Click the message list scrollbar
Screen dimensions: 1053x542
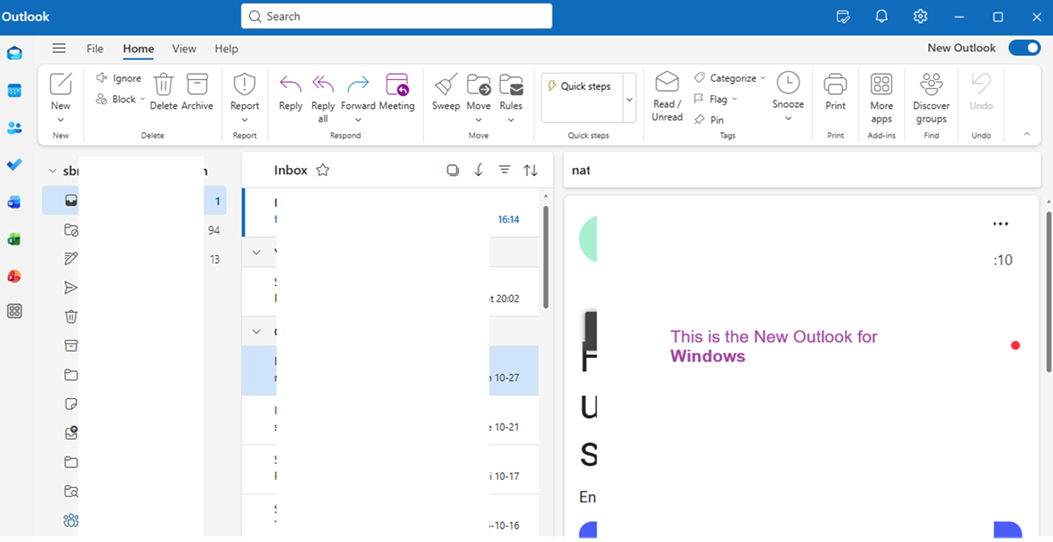point(545,257)
